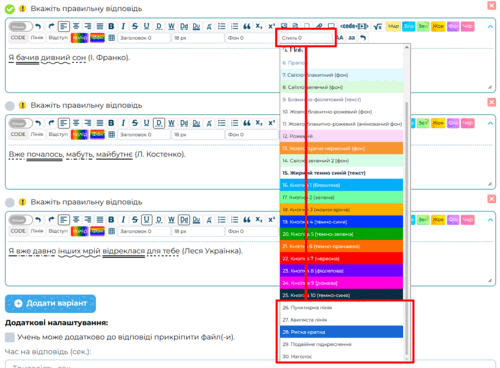Undo last action in second editor
Screen dimensions: 500x368
click(38, 123)
